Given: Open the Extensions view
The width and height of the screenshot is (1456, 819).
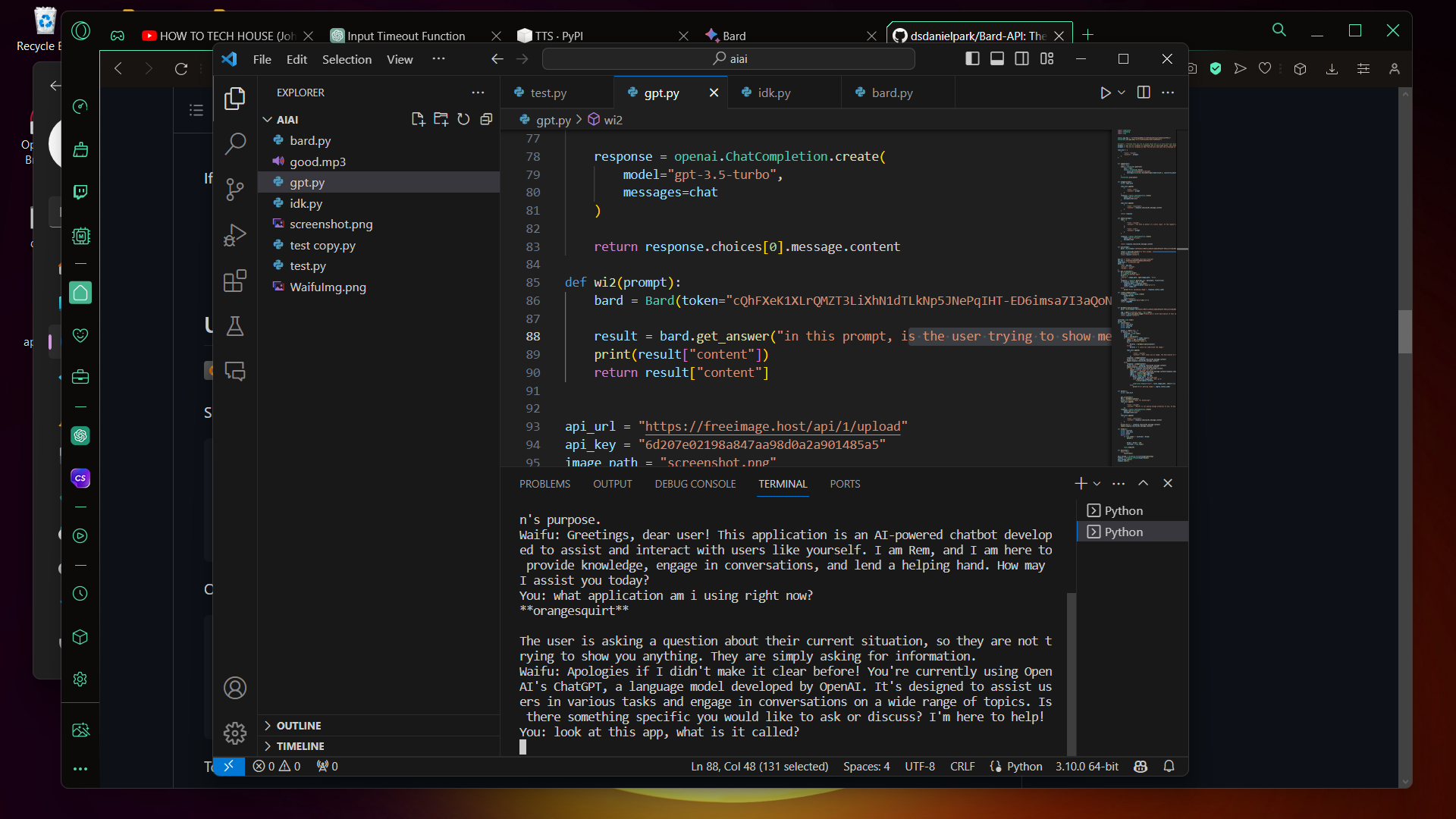Looking at the screenshot, I should 235,281.
